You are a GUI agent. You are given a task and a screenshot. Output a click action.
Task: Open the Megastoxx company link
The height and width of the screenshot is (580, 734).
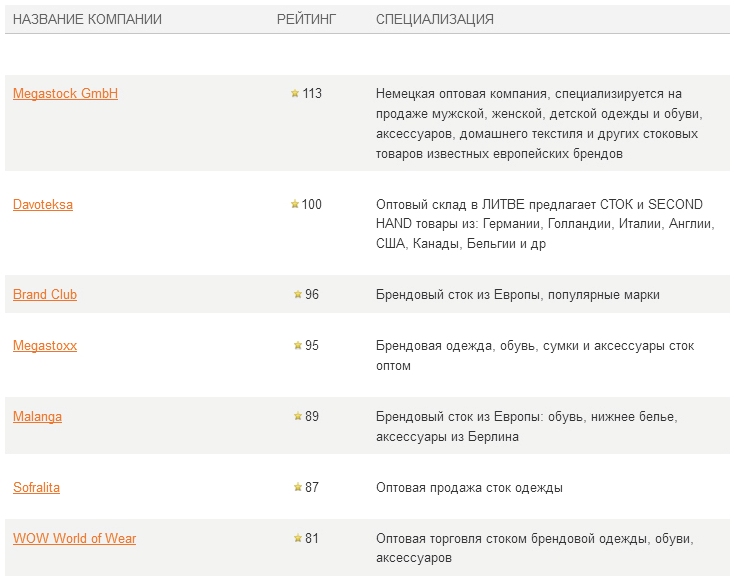(x=45, y=345)
